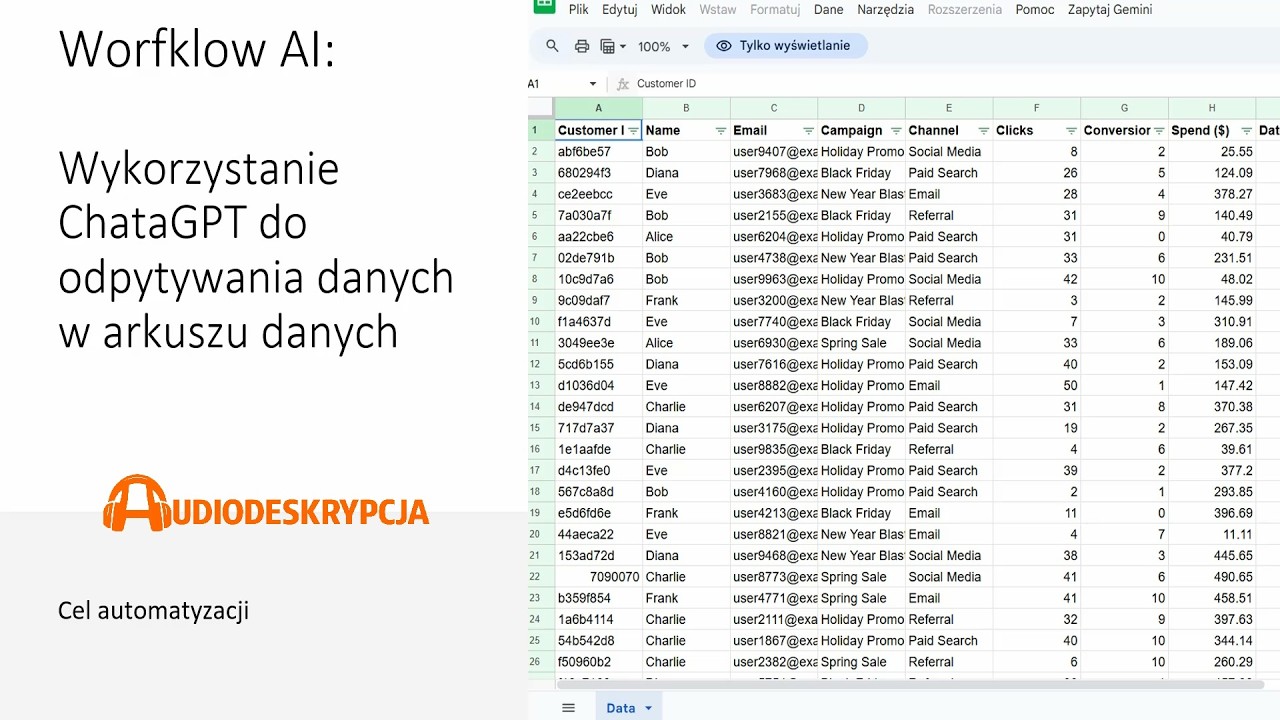The width and height of the screenshot is (1280, 720).
Task: Select column A header
Action: tap(598, 108)
